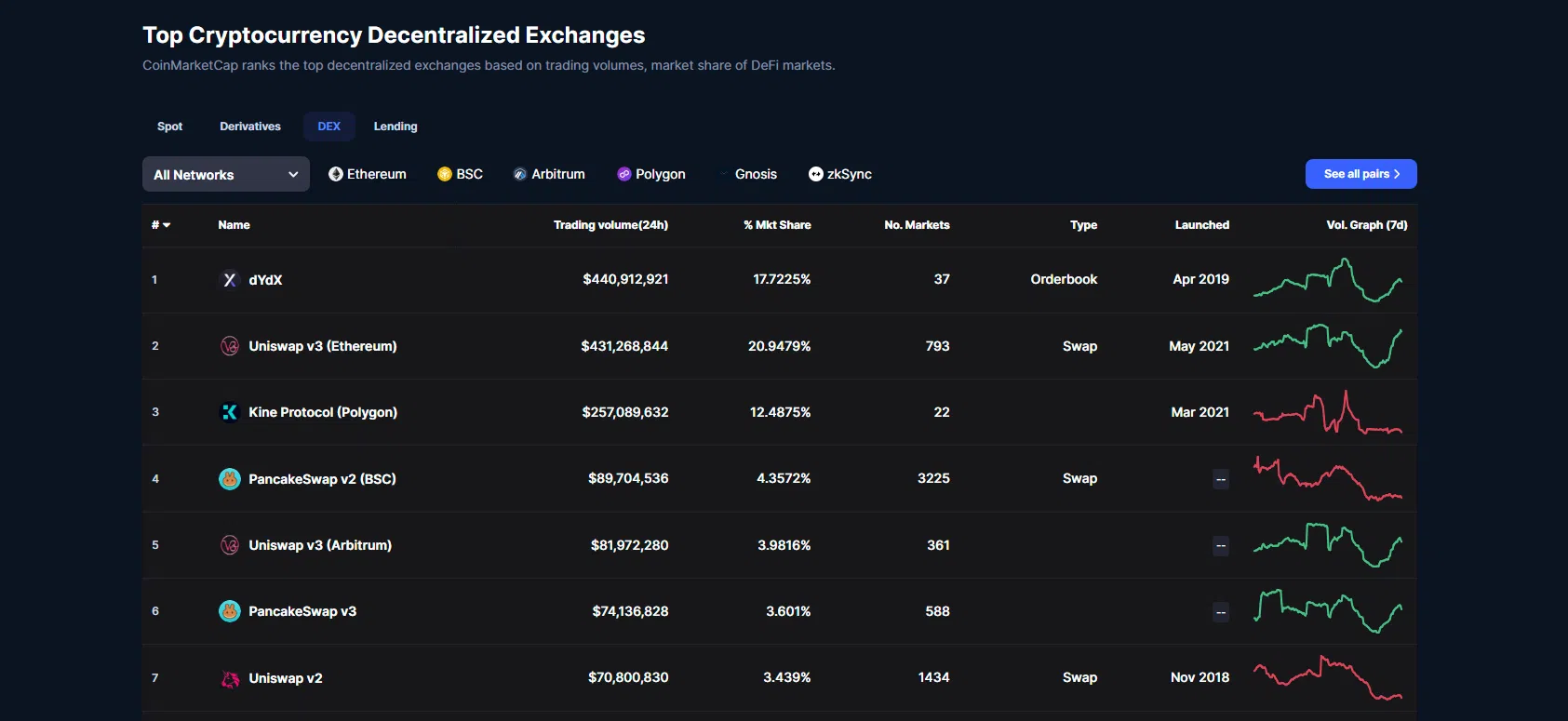Click the 17.7225% market share value
Viewport: 1568px width, 721px height.
782,279
